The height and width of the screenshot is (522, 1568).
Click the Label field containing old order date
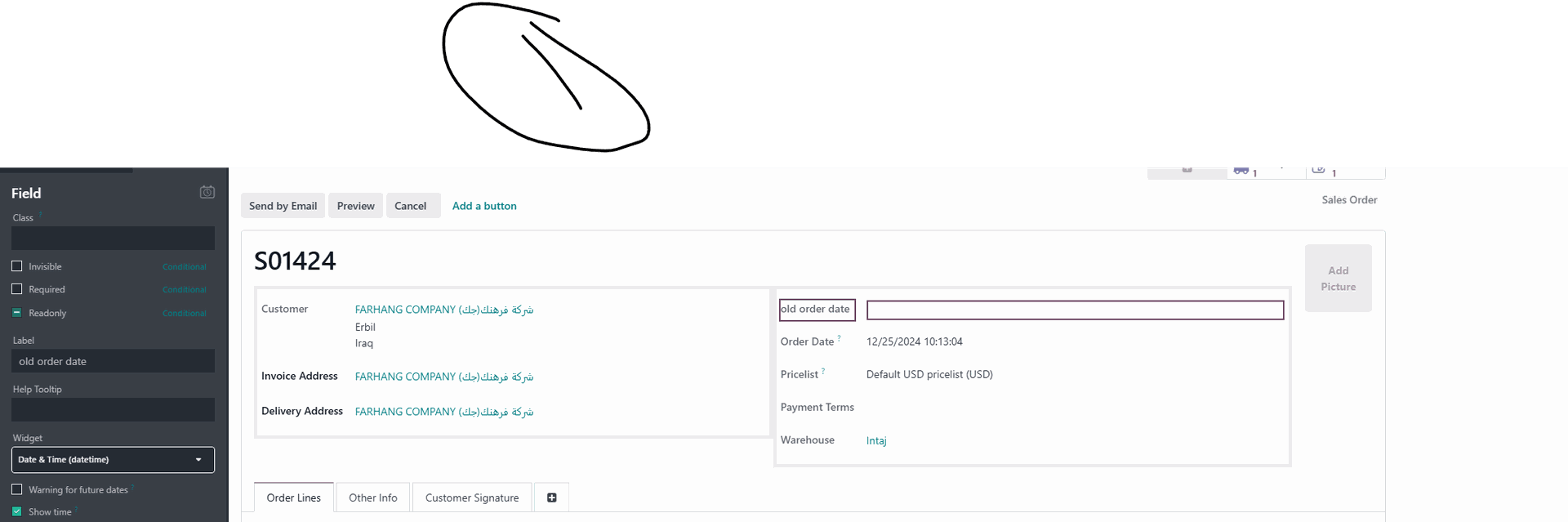point(113,361)
